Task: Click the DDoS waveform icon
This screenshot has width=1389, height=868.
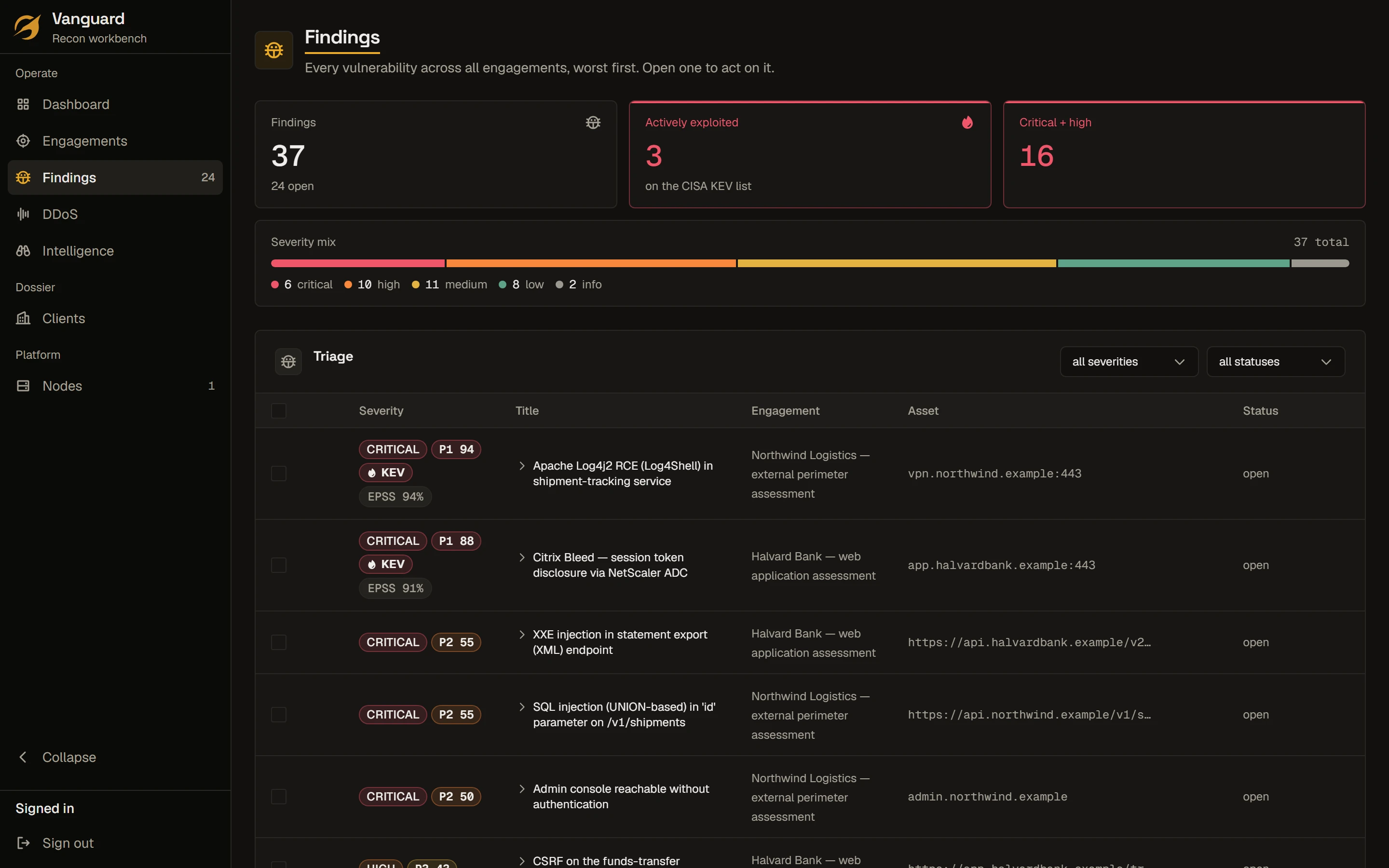Action: click(23, 214)
